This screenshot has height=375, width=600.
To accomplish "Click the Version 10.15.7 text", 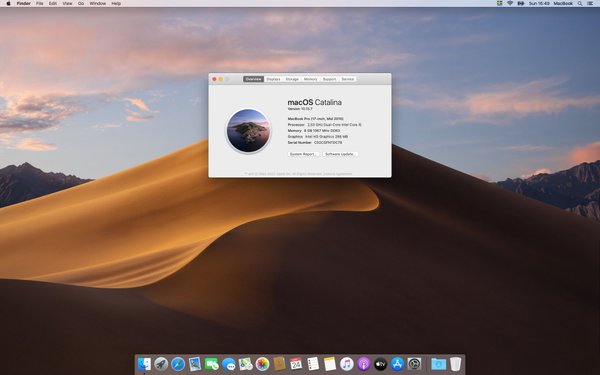I will pos(300,109).
